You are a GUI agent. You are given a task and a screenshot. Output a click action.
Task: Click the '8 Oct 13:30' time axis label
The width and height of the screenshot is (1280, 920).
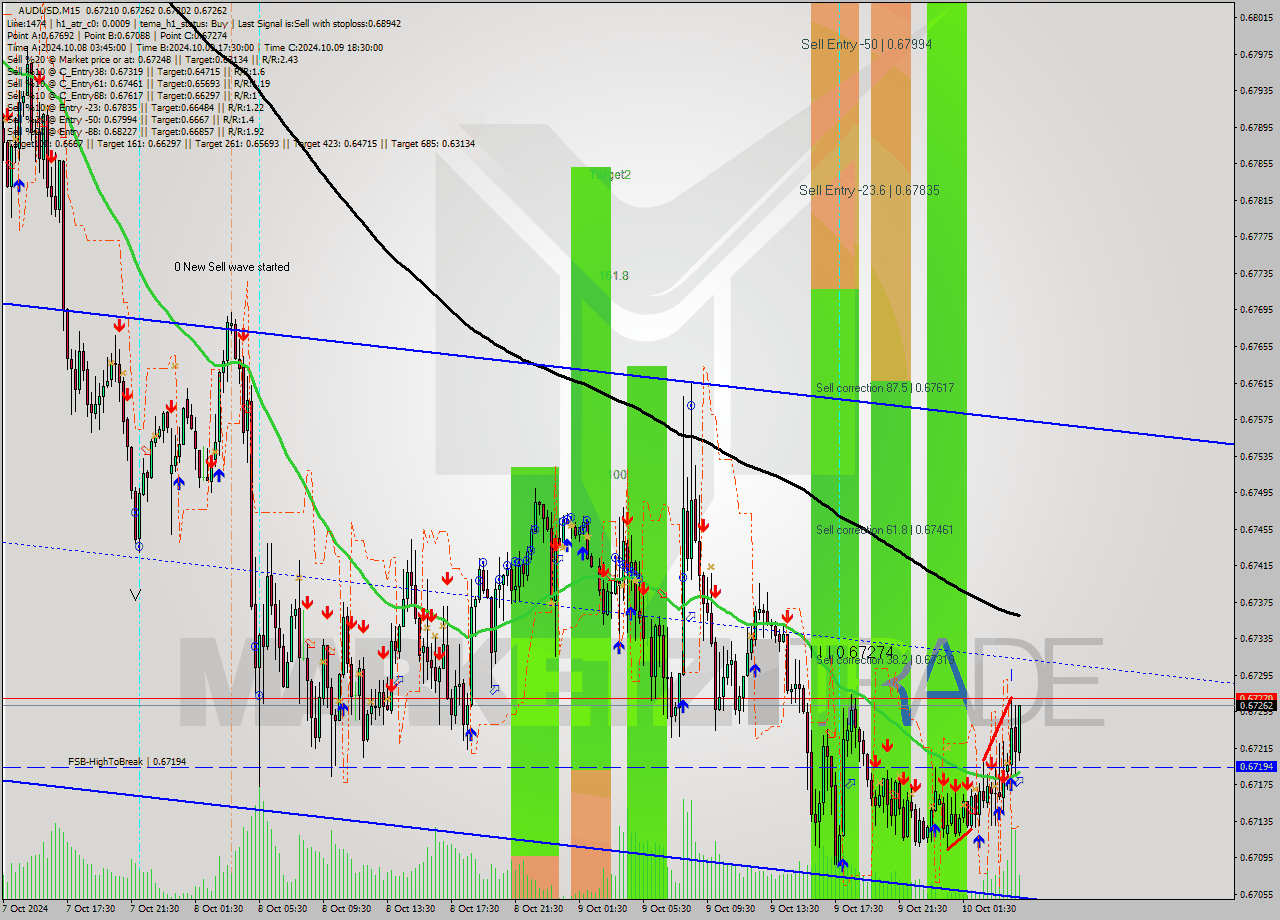pyautogui.click(x=410, y=909)
